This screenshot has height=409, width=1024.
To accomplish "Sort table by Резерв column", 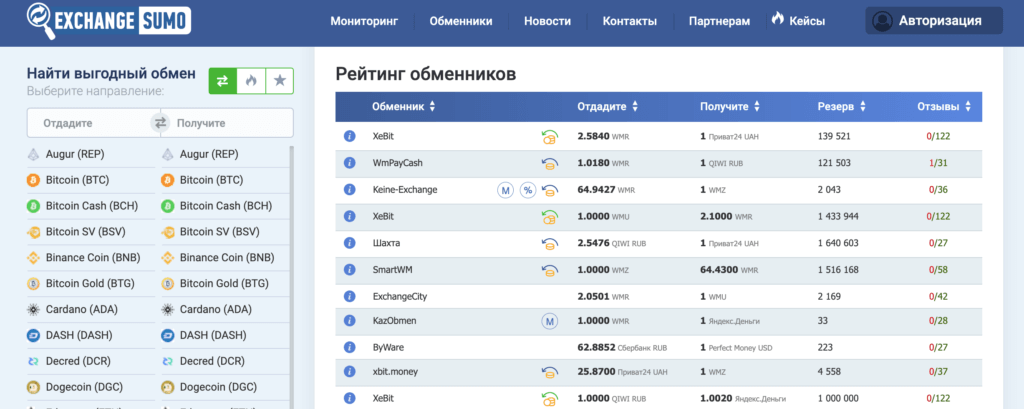I will pos(841,106).
